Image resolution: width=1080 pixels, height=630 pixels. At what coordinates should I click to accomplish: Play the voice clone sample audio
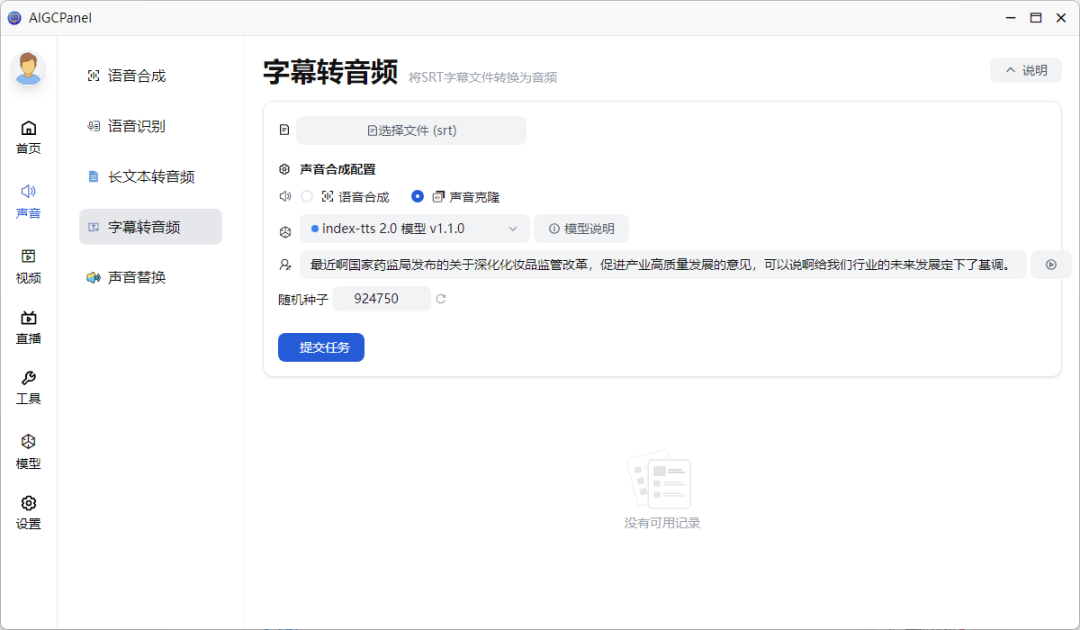[1050, 264]
